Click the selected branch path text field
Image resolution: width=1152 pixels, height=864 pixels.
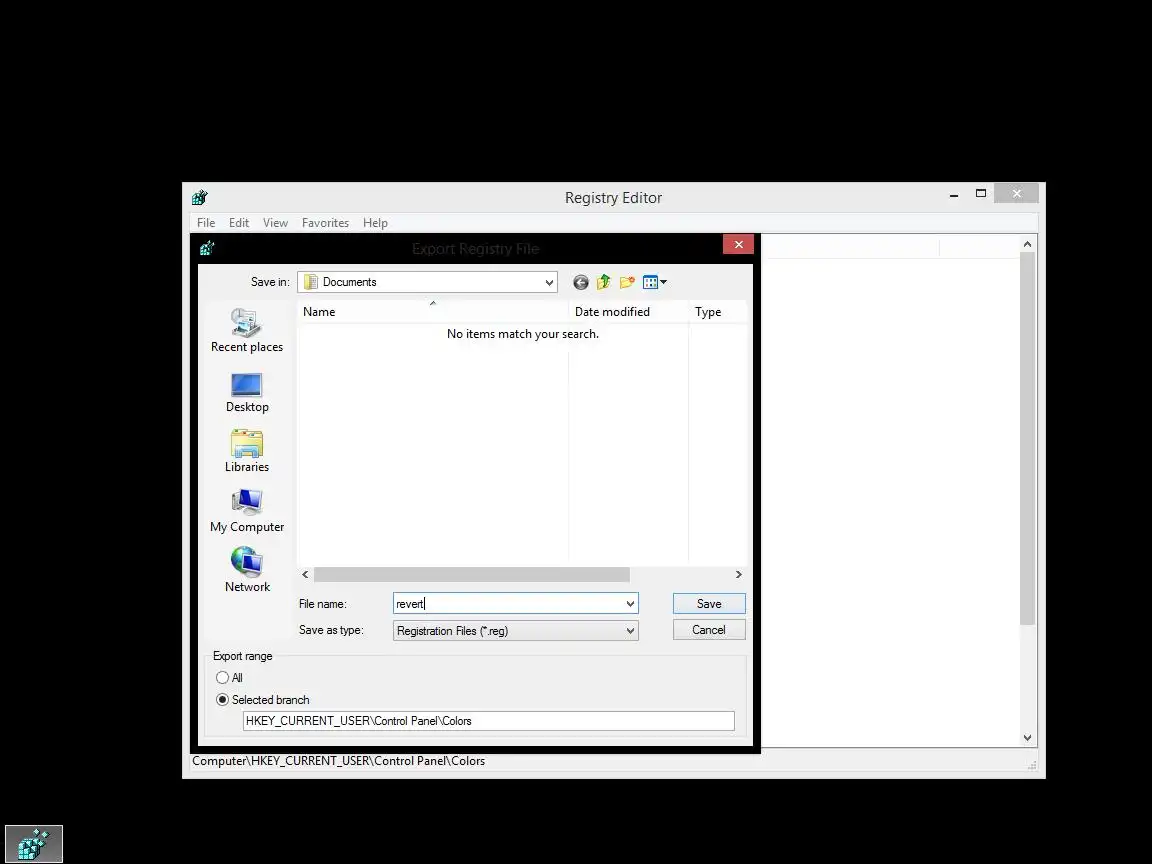(x=489, y=721)
